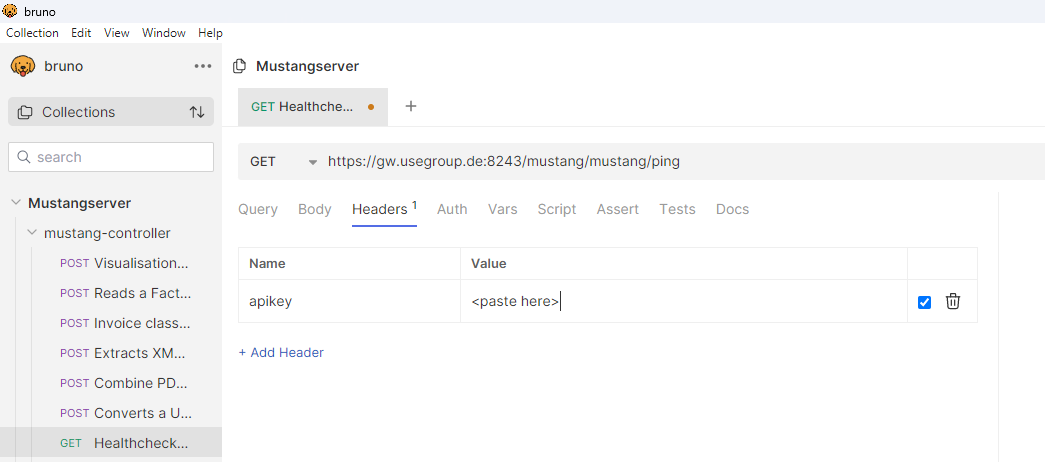The width and height of the screenshot is (1045, 462).
Task: Show the Docs tab
Action: pos(732,209)
